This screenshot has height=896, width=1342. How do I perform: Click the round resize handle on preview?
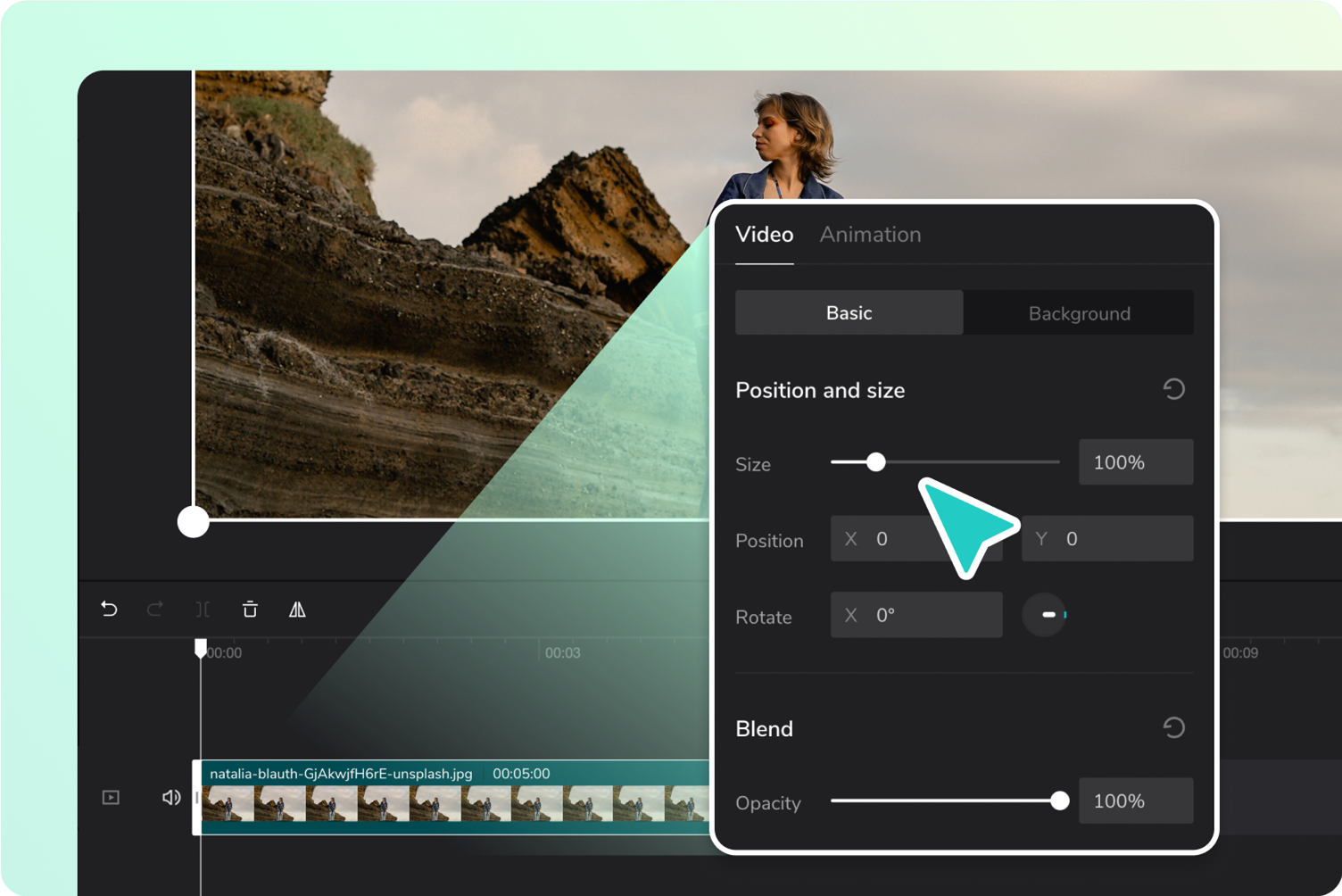click(193, 521)
